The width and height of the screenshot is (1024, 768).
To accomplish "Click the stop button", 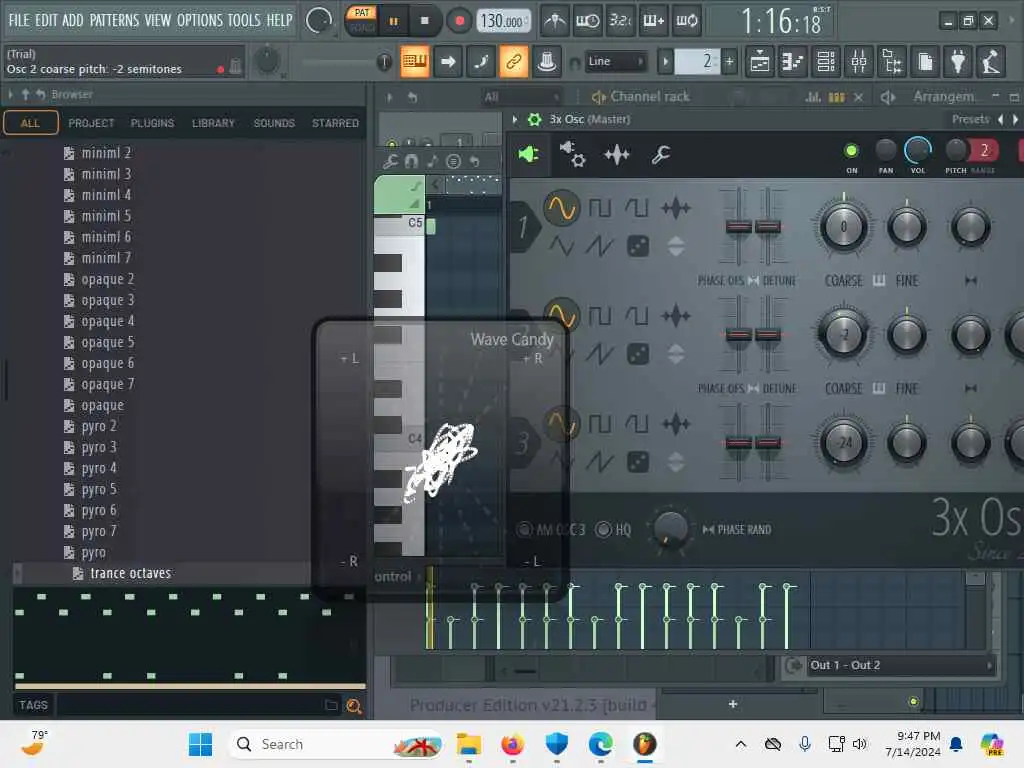I will (x=424, y=21).
